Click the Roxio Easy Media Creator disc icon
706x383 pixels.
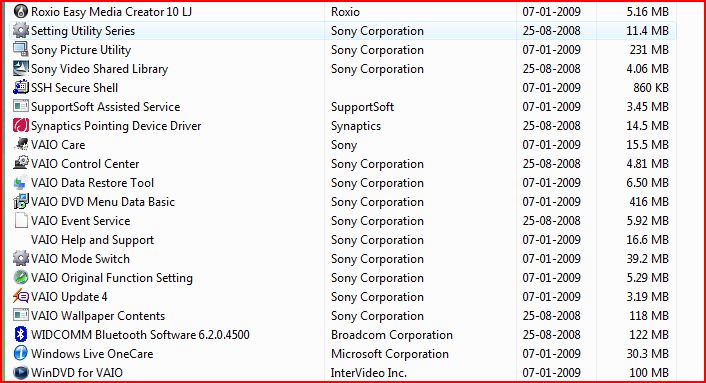21,11
